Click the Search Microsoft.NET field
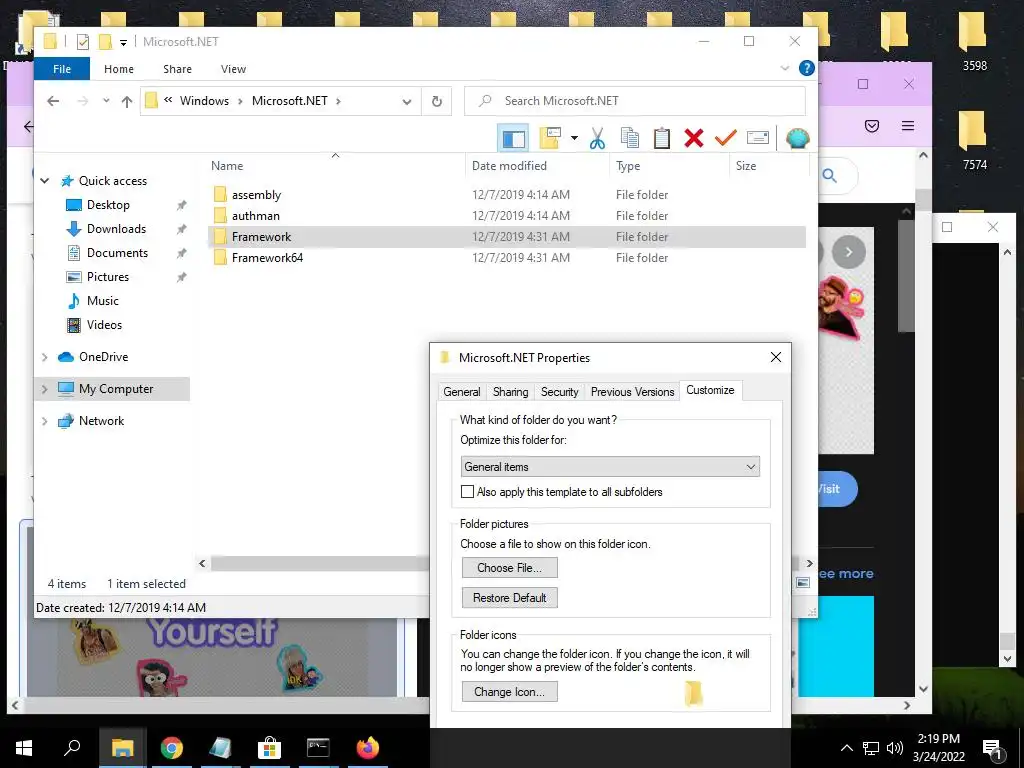Image resolution: width=1024 pixels, height=768 pixels. (x=635, y=101)
